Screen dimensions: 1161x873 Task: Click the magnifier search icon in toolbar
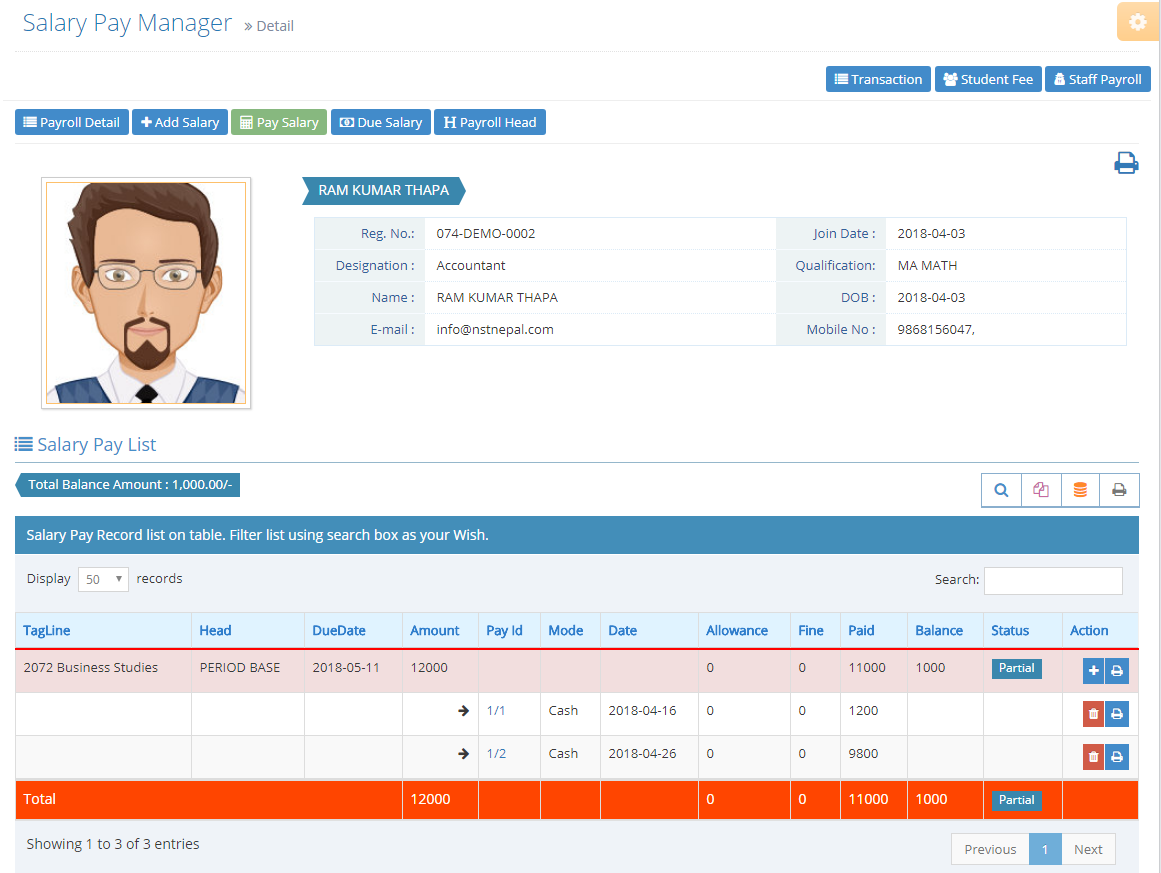(1001, 490)
